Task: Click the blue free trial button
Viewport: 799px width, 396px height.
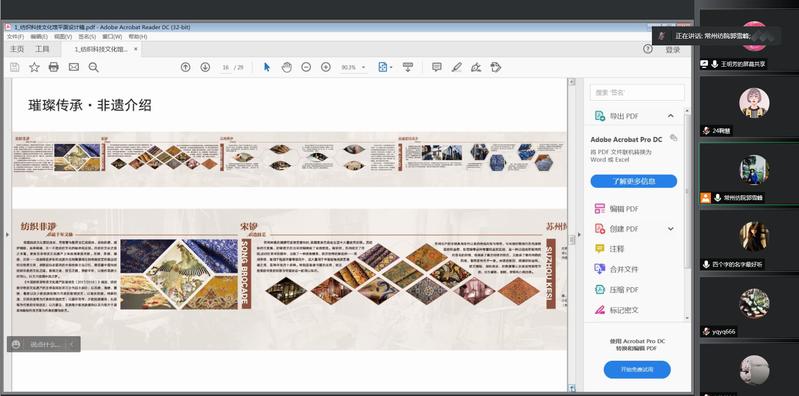Action: [x=637, y=369]
